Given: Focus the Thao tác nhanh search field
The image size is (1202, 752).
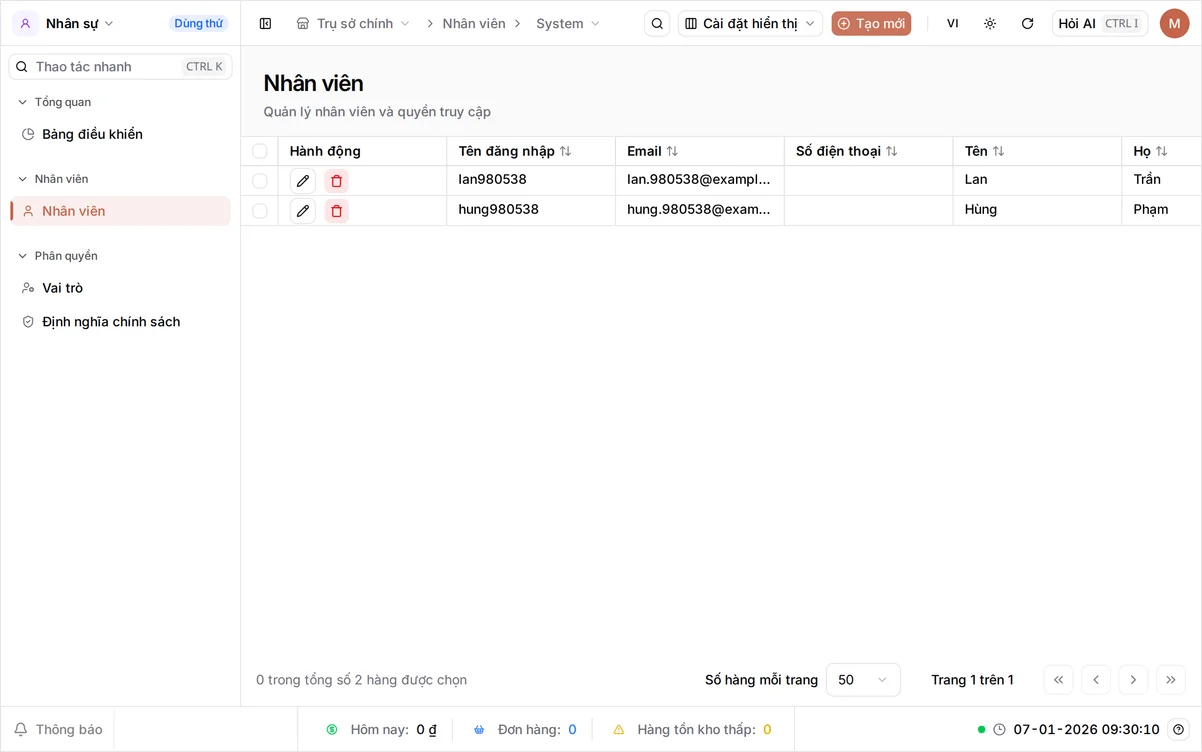Looking at the screenshot, I should (x=120, y=66).
